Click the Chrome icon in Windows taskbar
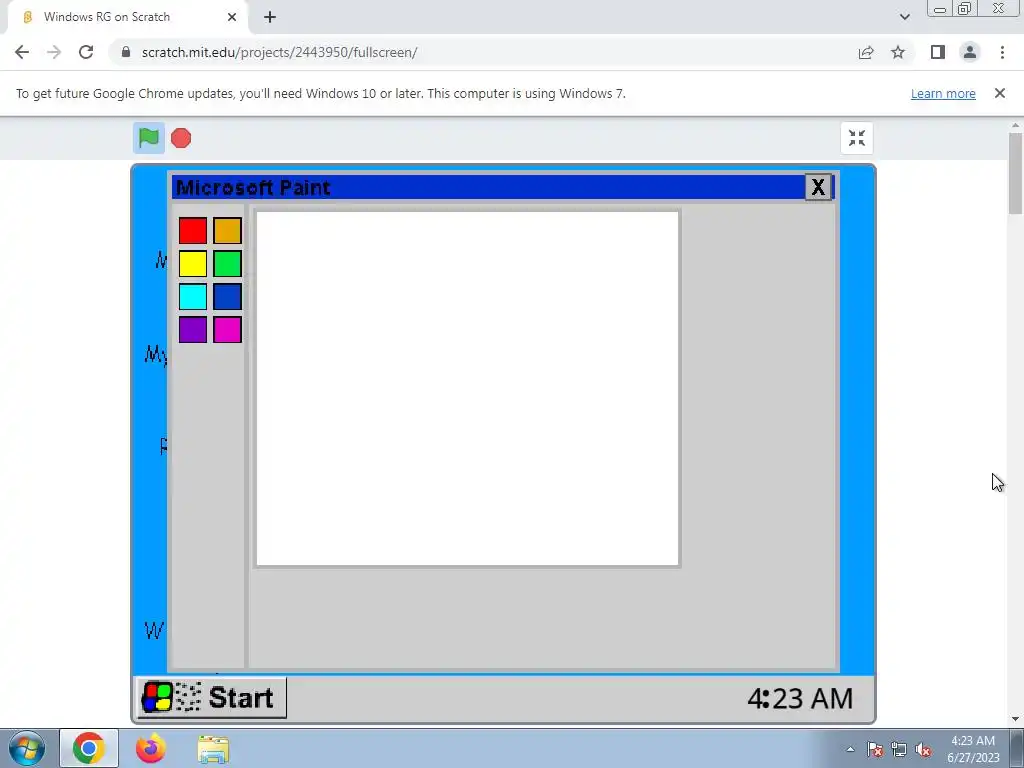This screenshot has width=1024, height=768. [89, 748]
